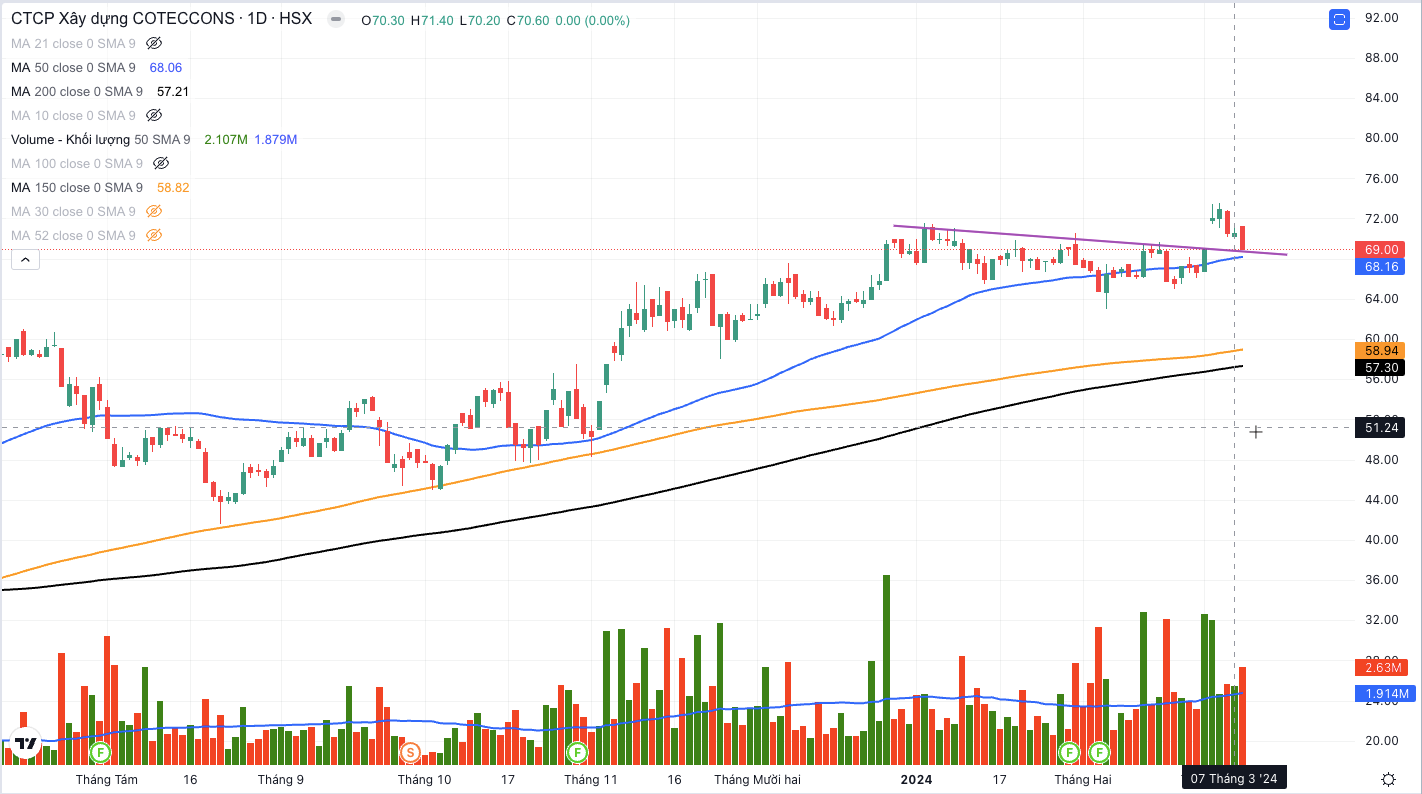Click the F marker above Tháng 11
The image size is (1422, 794).
577,751
